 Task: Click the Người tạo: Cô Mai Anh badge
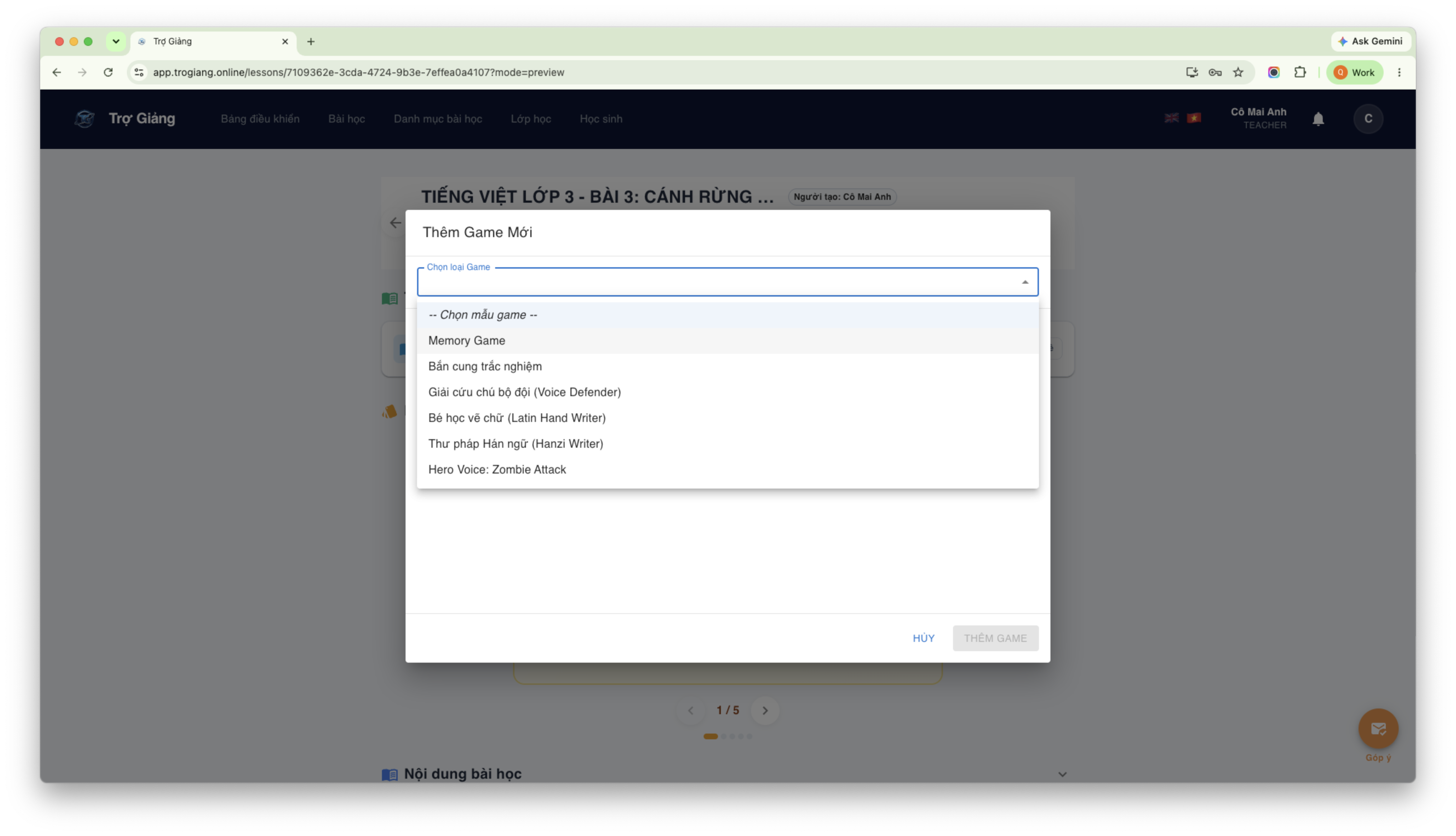point(842,197)
